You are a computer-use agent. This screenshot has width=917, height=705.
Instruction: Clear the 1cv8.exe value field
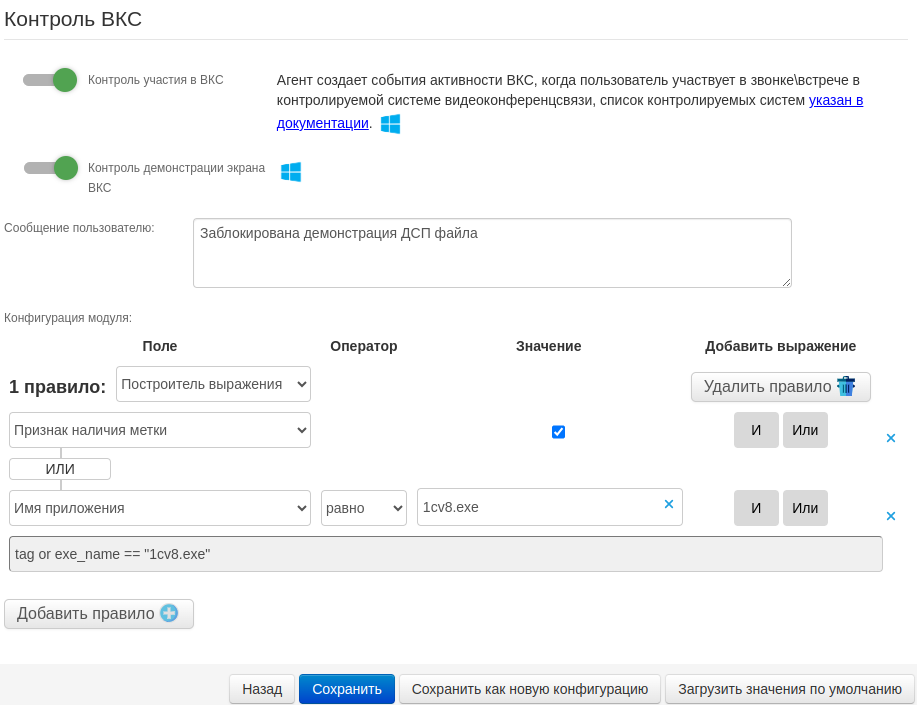click(669, 504)
